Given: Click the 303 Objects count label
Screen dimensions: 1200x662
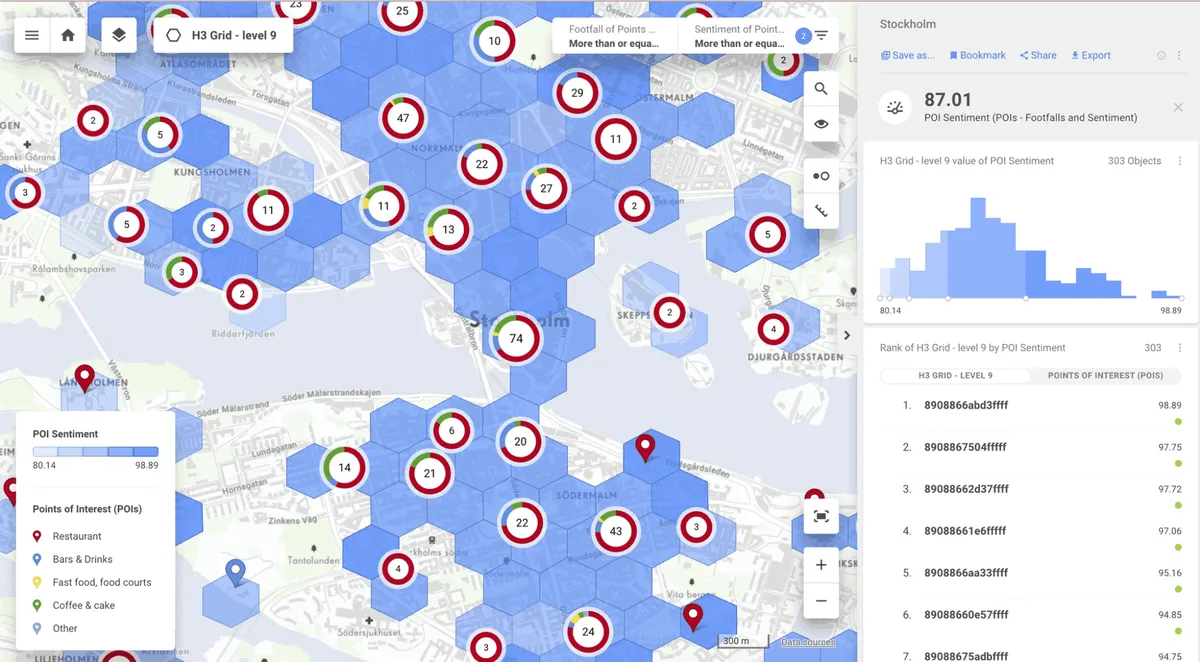Looking at the screenshot, I should click(1134, 161).
